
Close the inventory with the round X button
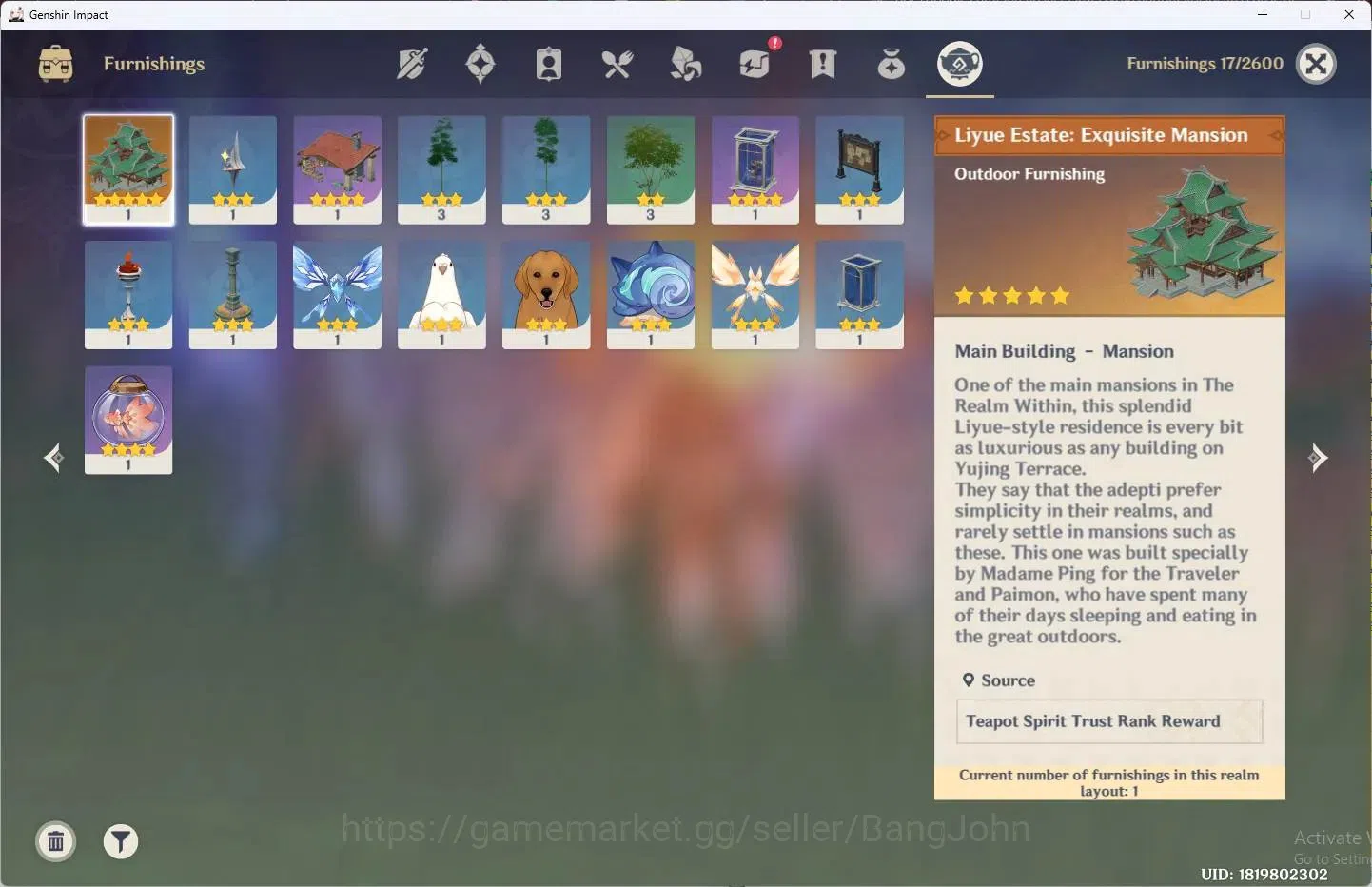click(1317, 64)
